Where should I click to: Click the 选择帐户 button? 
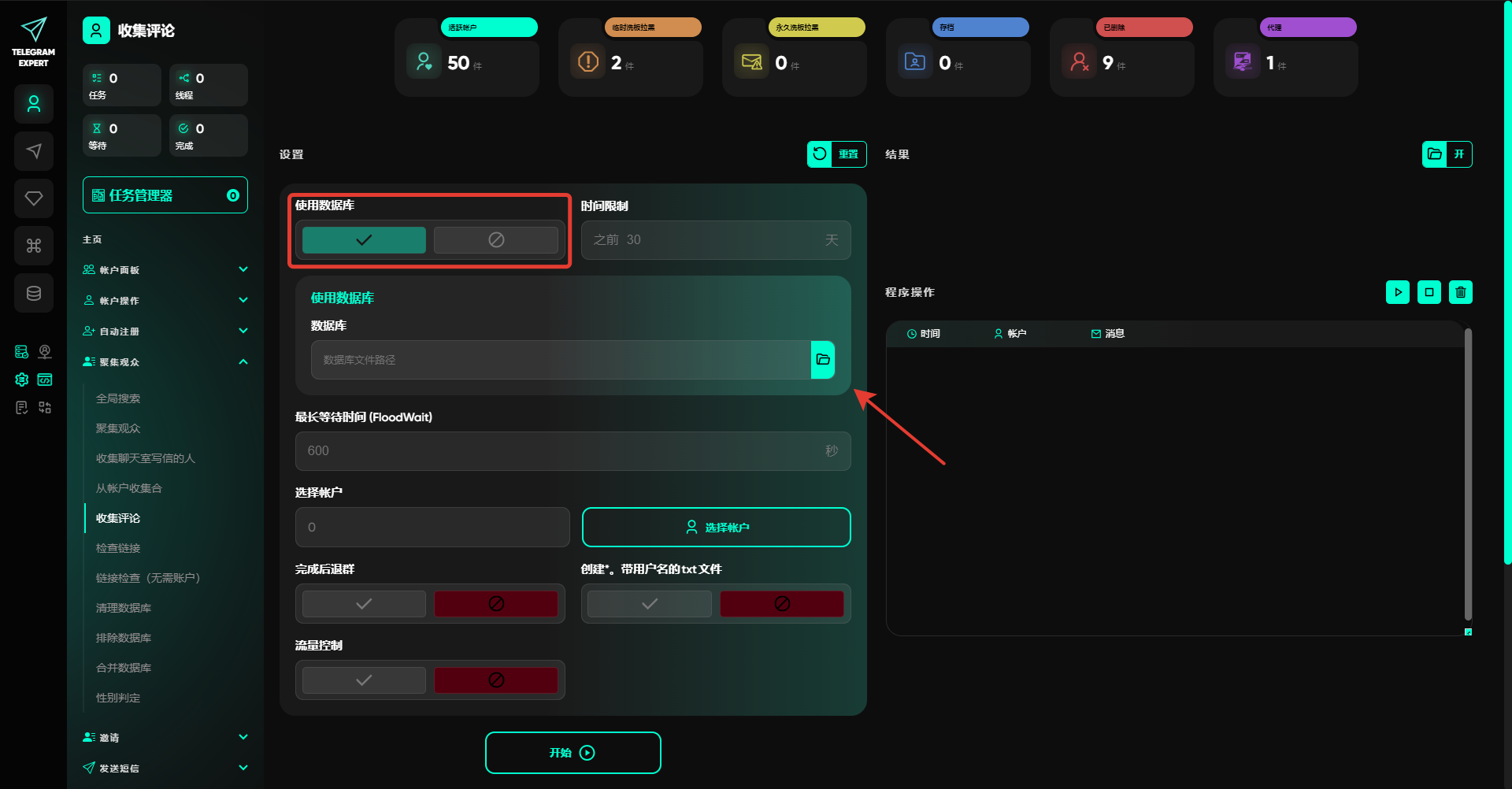716,528
